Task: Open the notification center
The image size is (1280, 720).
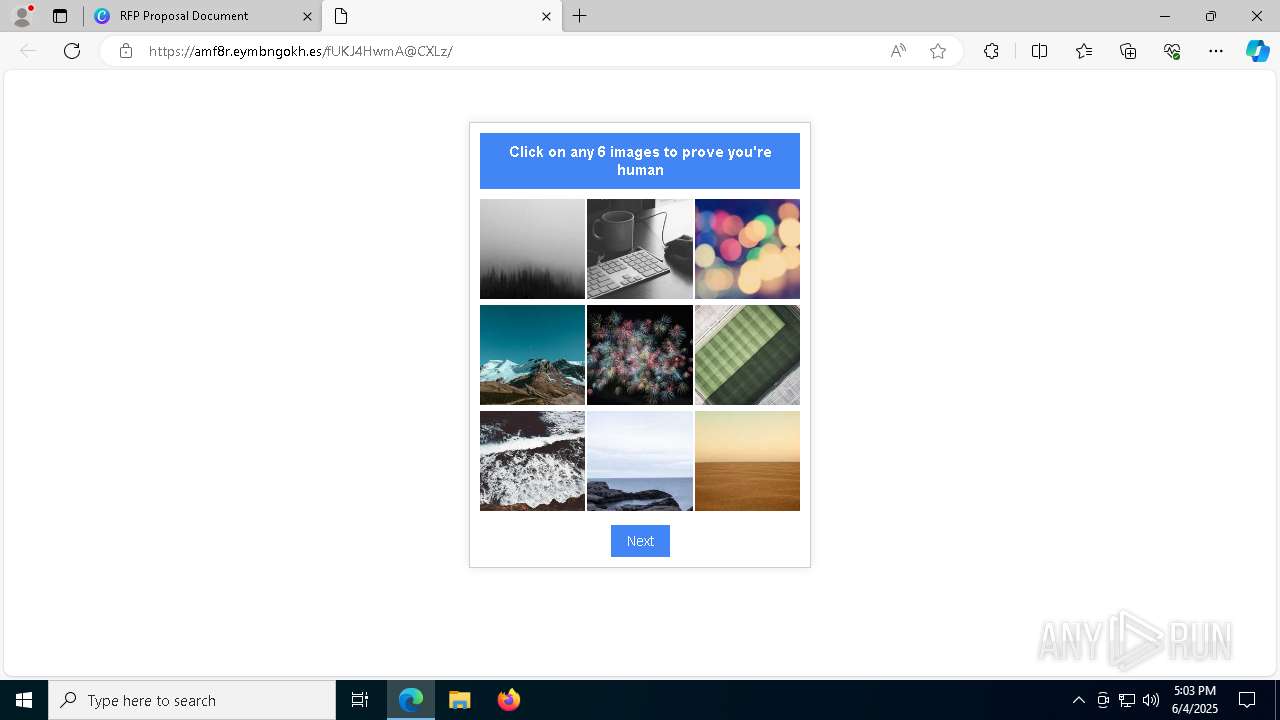Action: click(1247, 700)
